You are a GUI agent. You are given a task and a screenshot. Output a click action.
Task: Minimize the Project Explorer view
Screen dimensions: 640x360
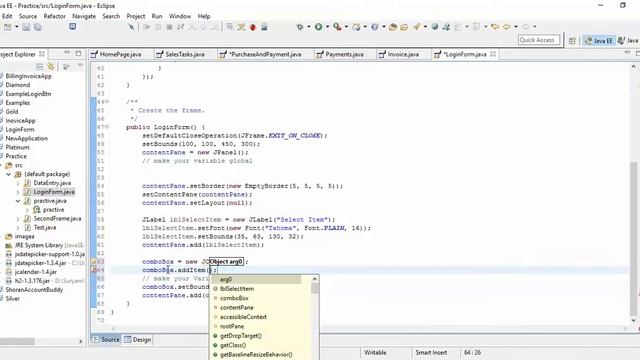click(x=67, y=53)
